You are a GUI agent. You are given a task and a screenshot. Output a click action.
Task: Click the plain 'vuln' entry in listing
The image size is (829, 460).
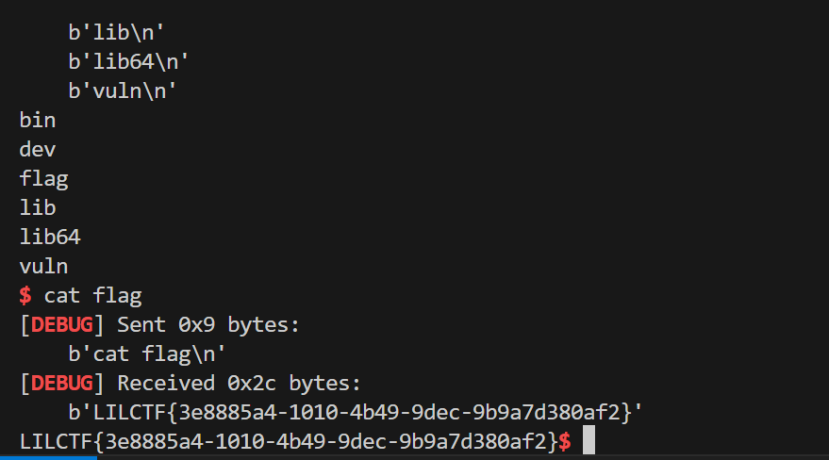tap(44, 266)
